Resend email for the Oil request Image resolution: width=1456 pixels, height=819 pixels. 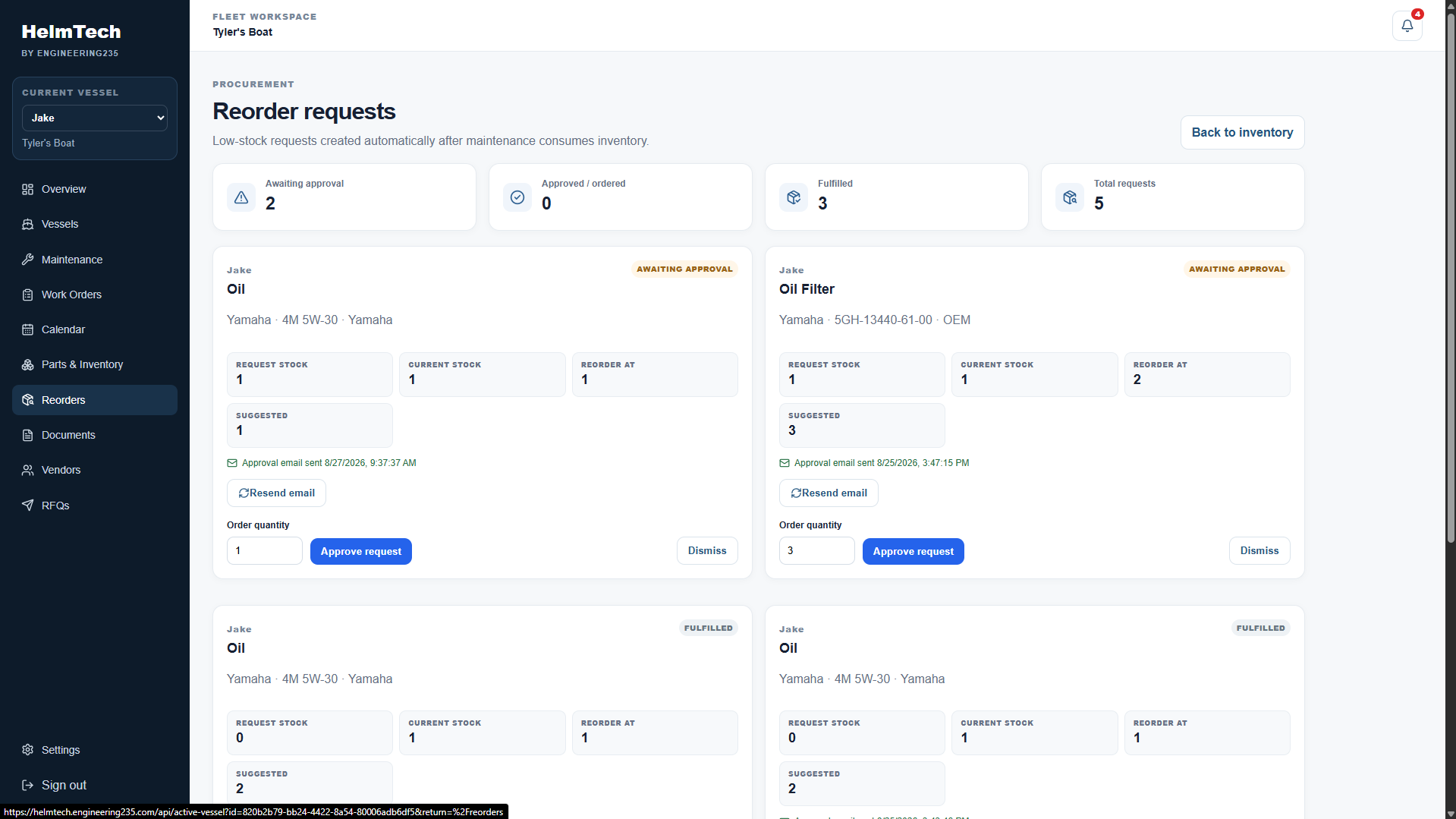pos(276,493)
